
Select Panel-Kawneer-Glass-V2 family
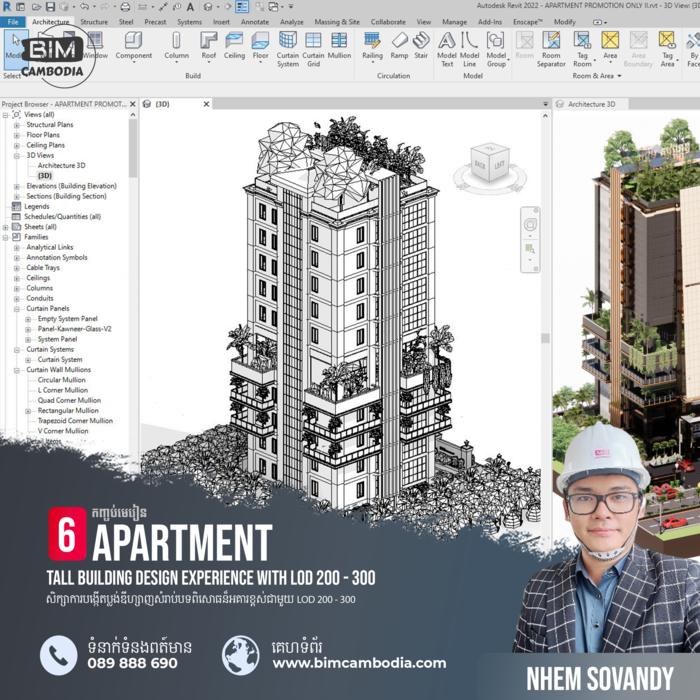tap(74, 329)
